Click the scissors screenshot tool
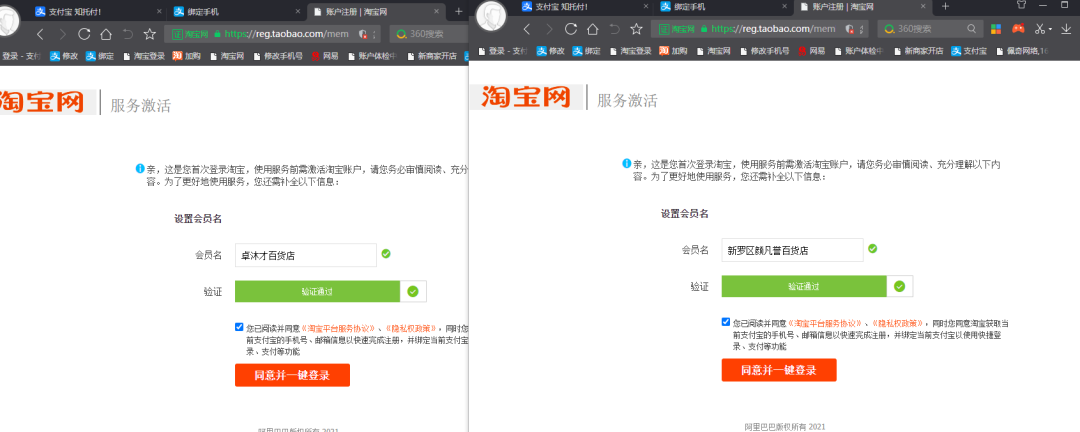This screenshot has width=1080, height=432. 1041,29
